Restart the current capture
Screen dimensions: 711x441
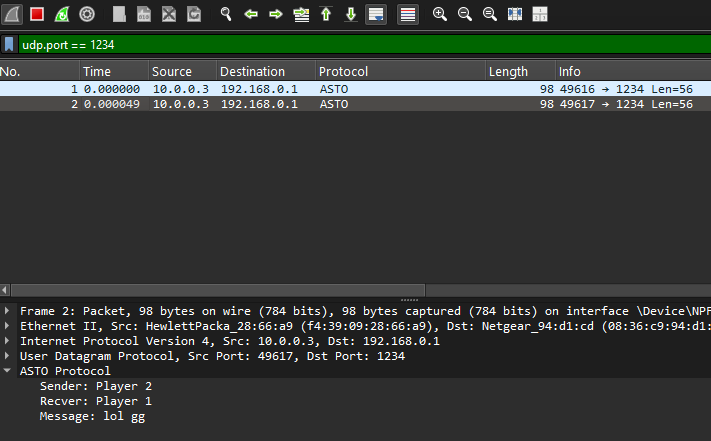[x=62, y=15]
